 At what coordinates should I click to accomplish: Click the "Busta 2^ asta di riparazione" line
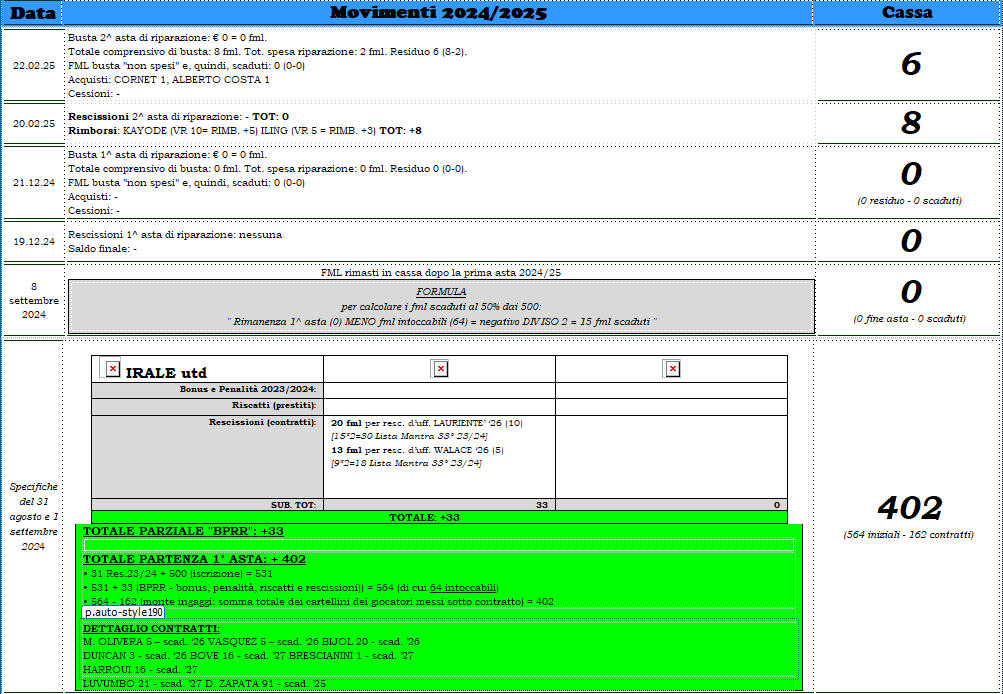click(167, 38)
